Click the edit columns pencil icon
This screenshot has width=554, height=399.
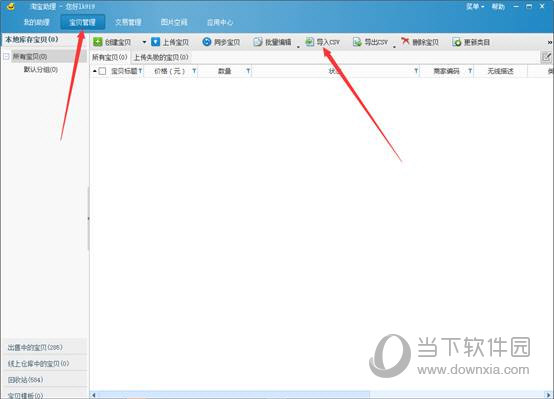pyautogui.click(x=547, y=57)
